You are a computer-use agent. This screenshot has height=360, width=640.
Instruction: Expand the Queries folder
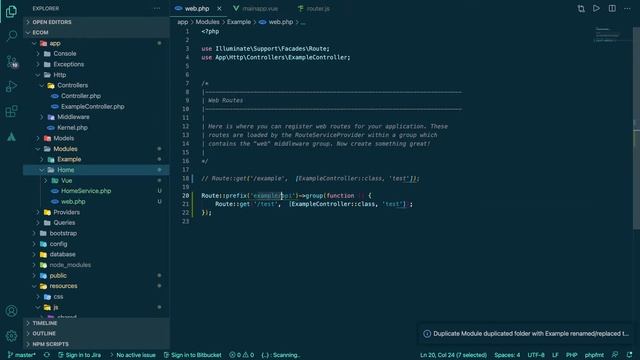(x=96, y=223)
